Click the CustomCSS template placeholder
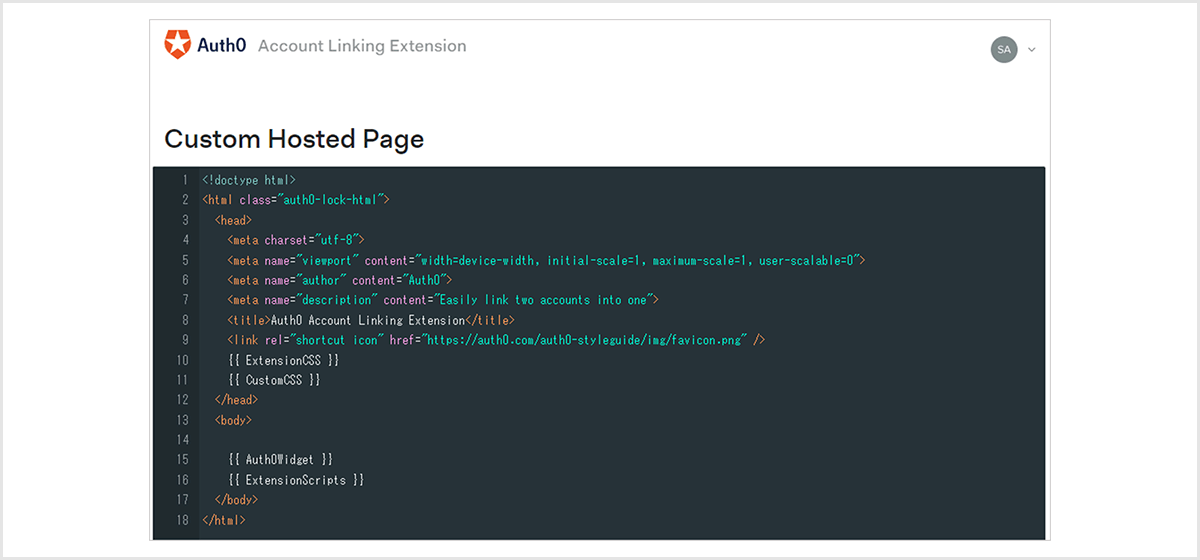This screenshot has width=1200, height=560. coord(274,380)
